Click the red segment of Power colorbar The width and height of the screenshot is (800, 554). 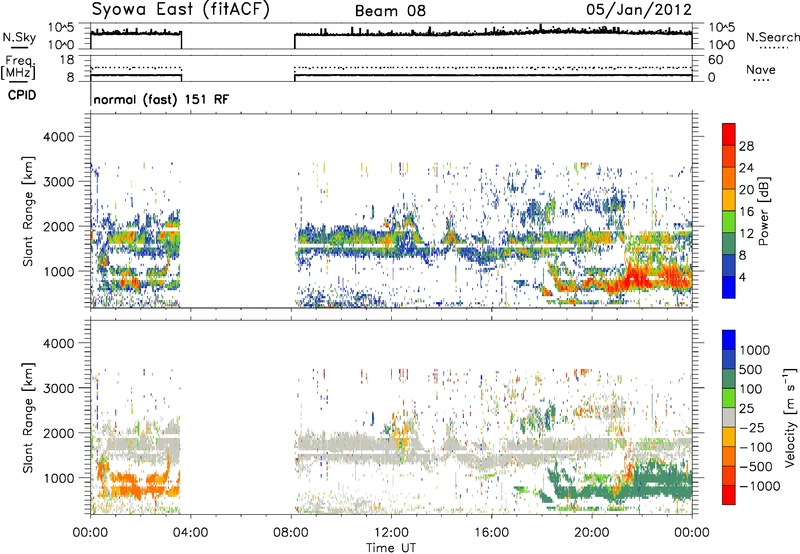coord(729,134)
